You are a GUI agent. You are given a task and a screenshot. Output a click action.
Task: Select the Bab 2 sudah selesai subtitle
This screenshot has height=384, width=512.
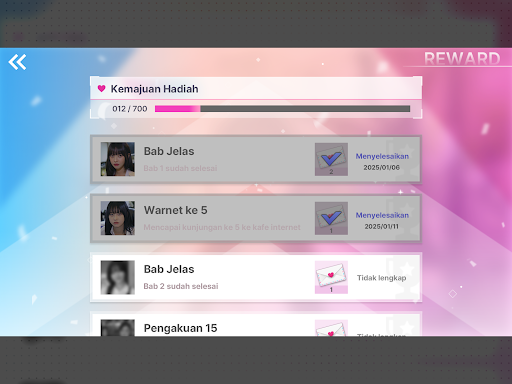tap(181, 286)
